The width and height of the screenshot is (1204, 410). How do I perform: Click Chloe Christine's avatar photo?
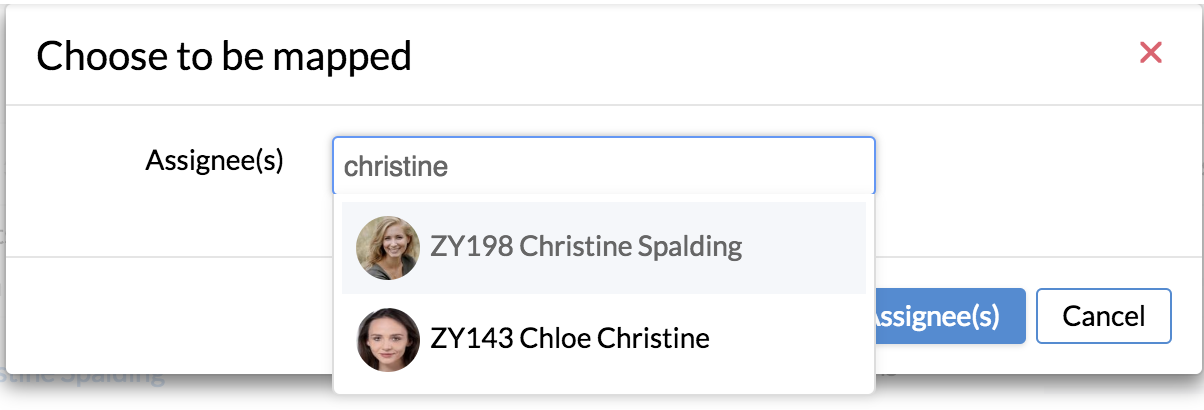(388, 339)
